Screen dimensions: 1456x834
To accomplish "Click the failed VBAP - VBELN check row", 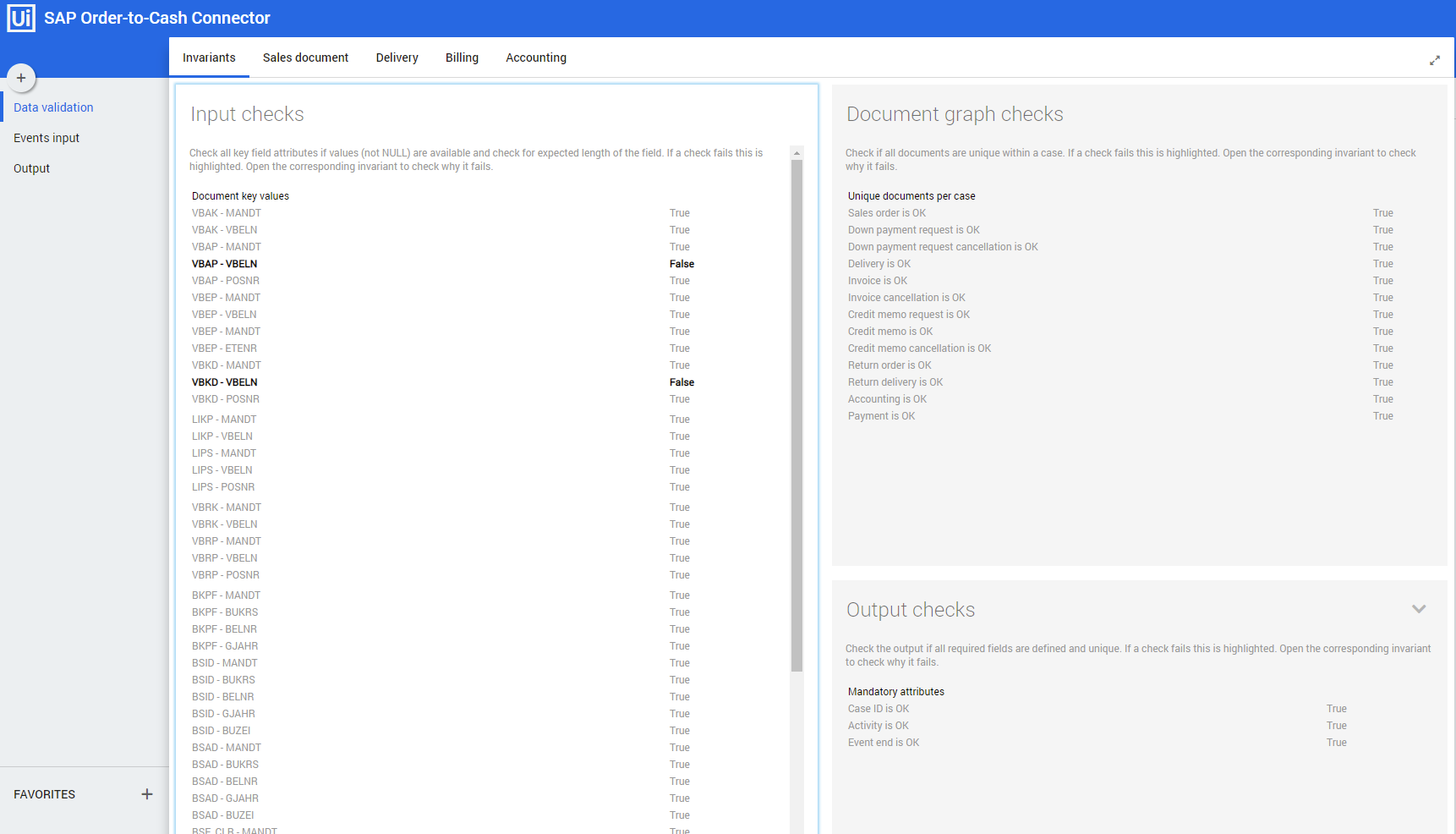I will tap(225, 264).
